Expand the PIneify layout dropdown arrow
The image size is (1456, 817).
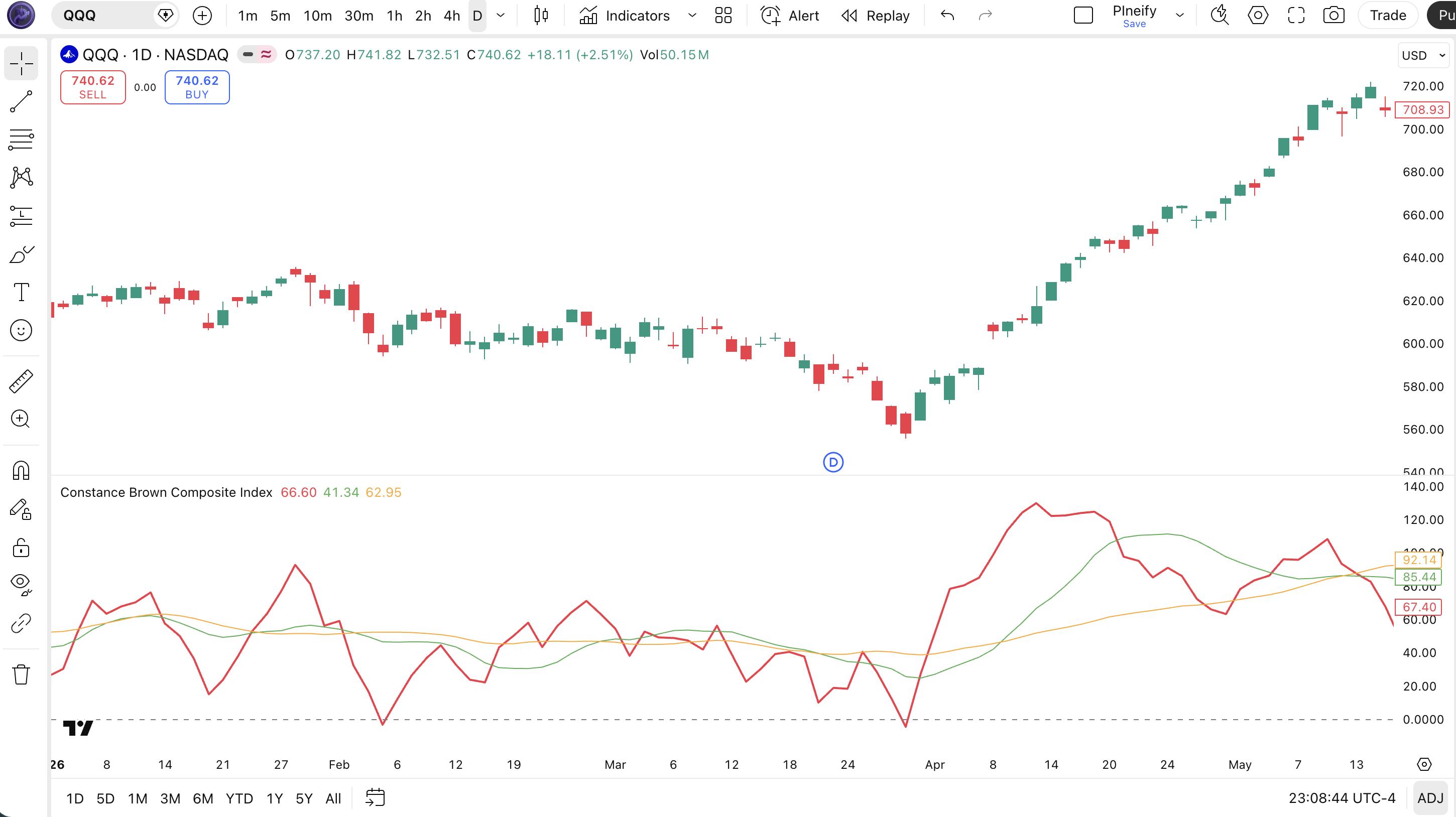click(1179, 15)
